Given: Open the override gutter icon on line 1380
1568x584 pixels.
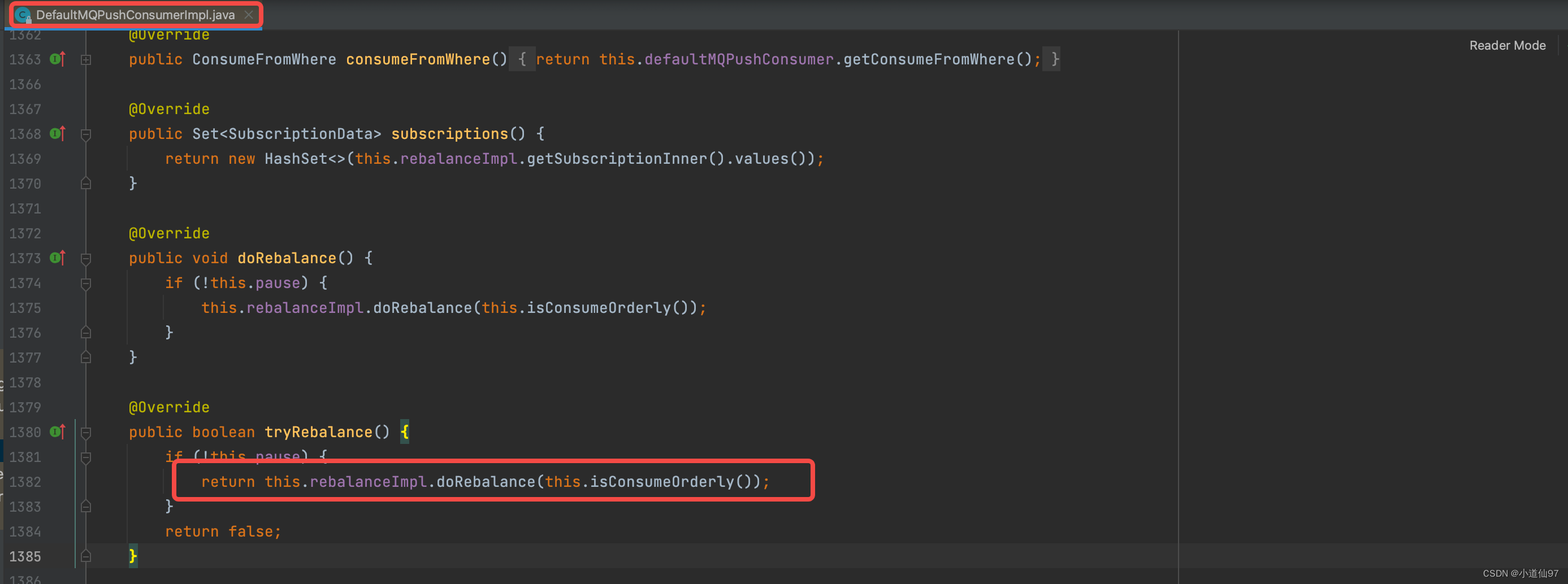Looking at the screenshot, I should pos(57,432).
